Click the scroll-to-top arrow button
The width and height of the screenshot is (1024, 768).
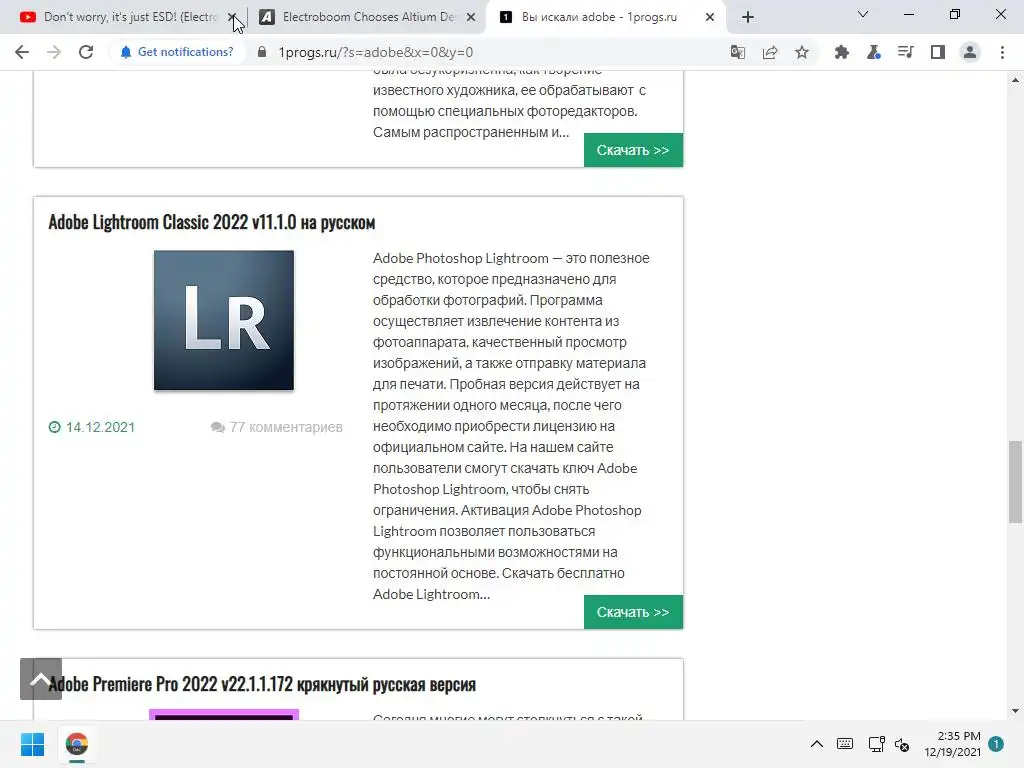click(40, 679)
